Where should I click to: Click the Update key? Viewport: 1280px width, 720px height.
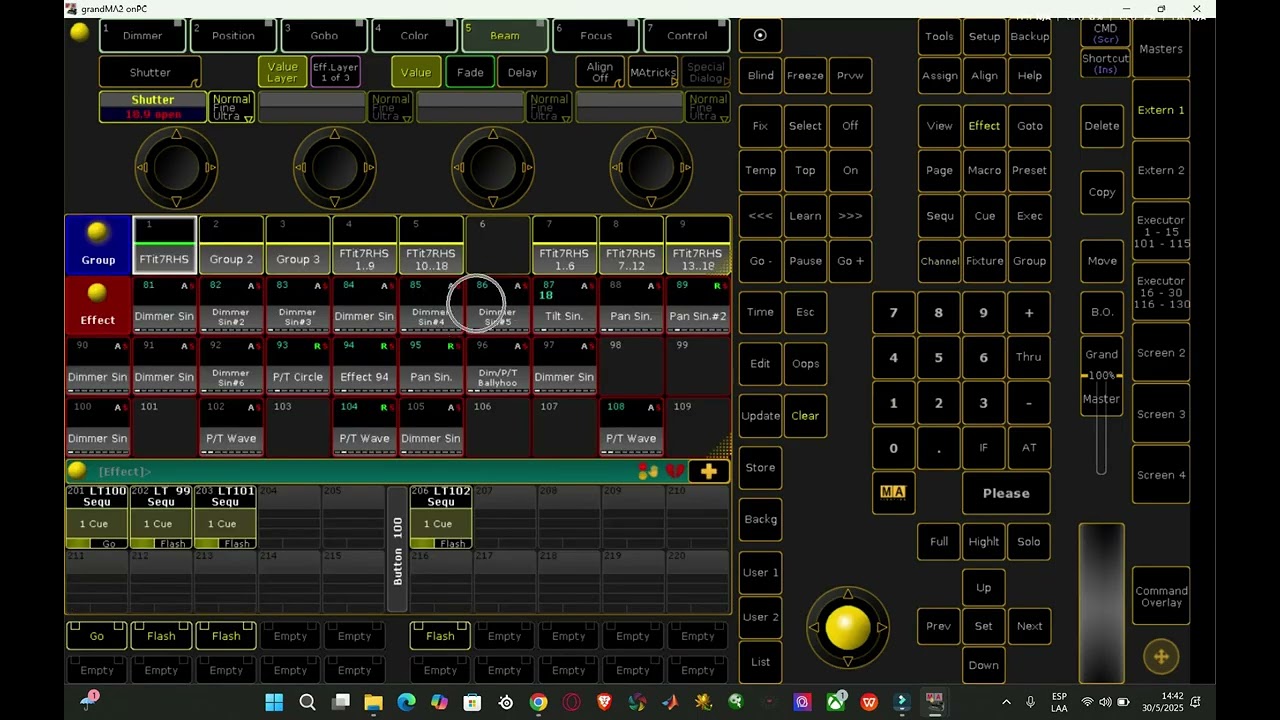tap(760, 415)
